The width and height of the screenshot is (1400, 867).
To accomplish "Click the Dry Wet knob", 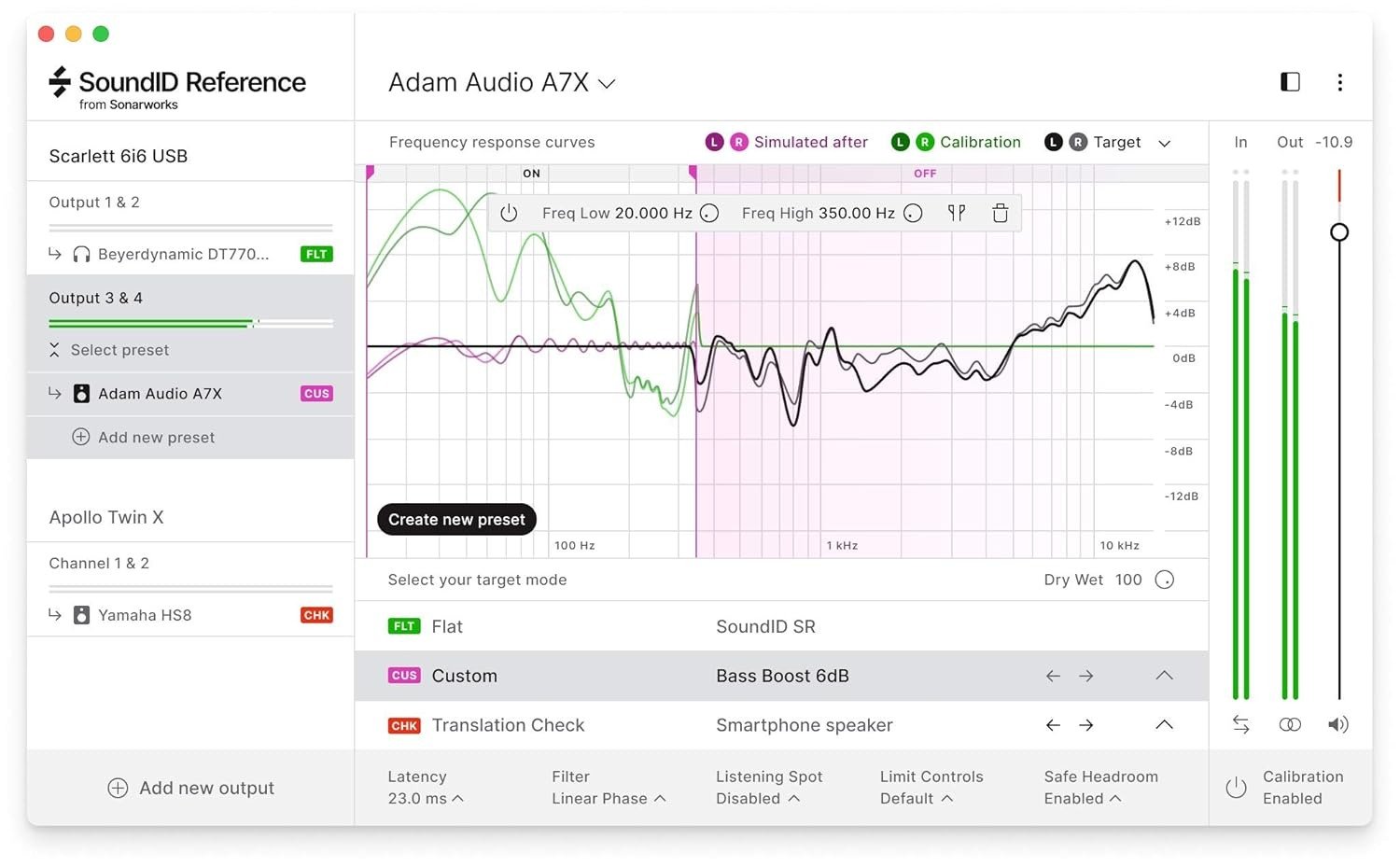I will coord(1164,580).
